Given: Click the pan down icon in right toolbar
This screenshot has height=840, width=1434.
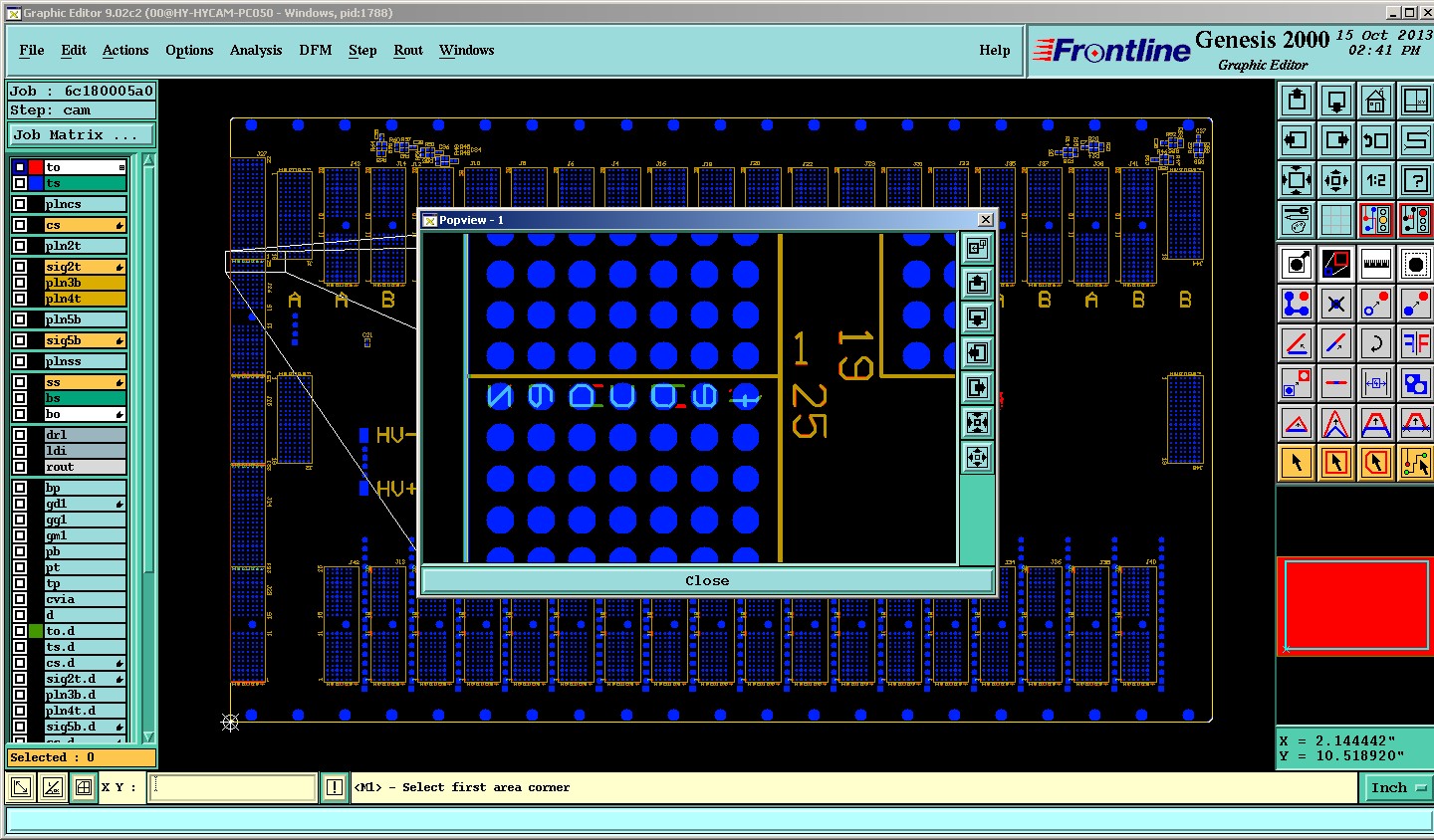Looking at the screenshot, I should pyautogui.click(x=1336, y=101).
